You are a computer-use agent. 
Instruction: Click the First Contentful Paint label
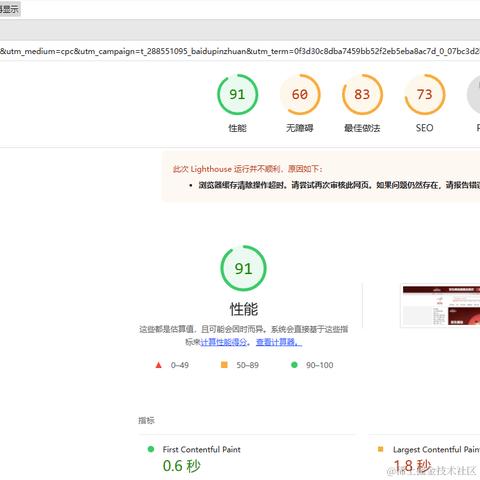201,449
